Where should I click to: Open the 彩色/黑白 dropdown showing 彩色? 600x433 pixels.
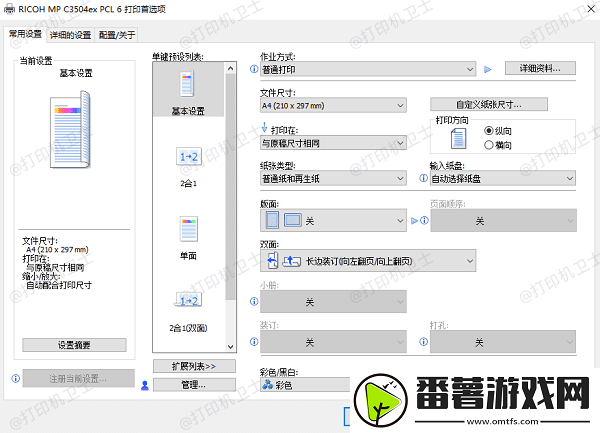[x=305, y=384]
